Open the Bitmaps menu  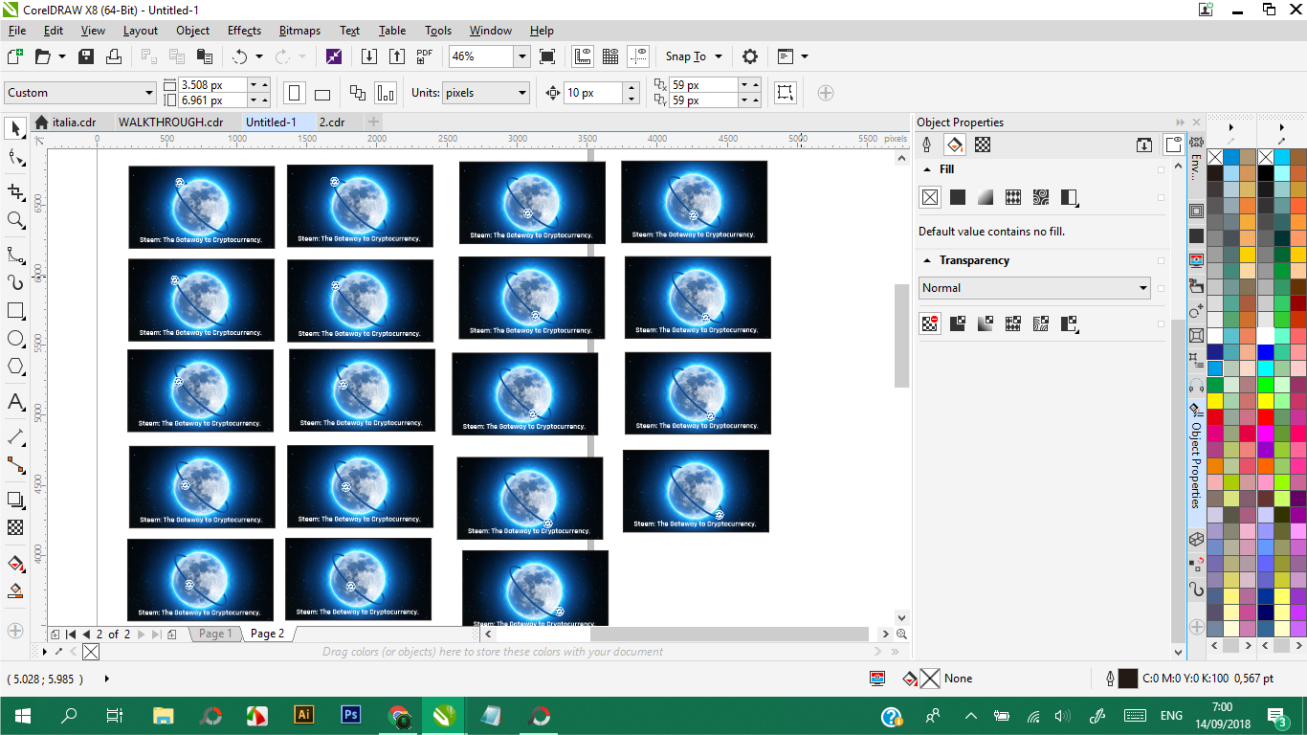[300, 31]
